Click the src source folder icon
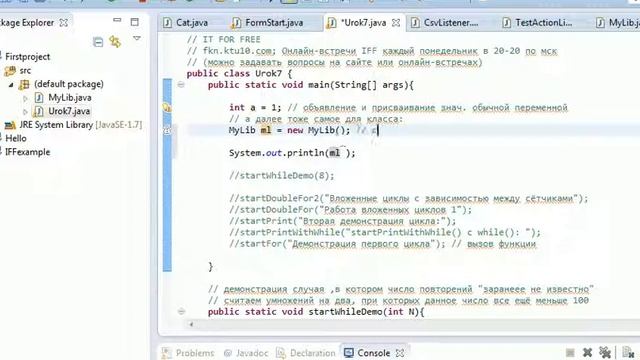 click(x=10, y=71)
